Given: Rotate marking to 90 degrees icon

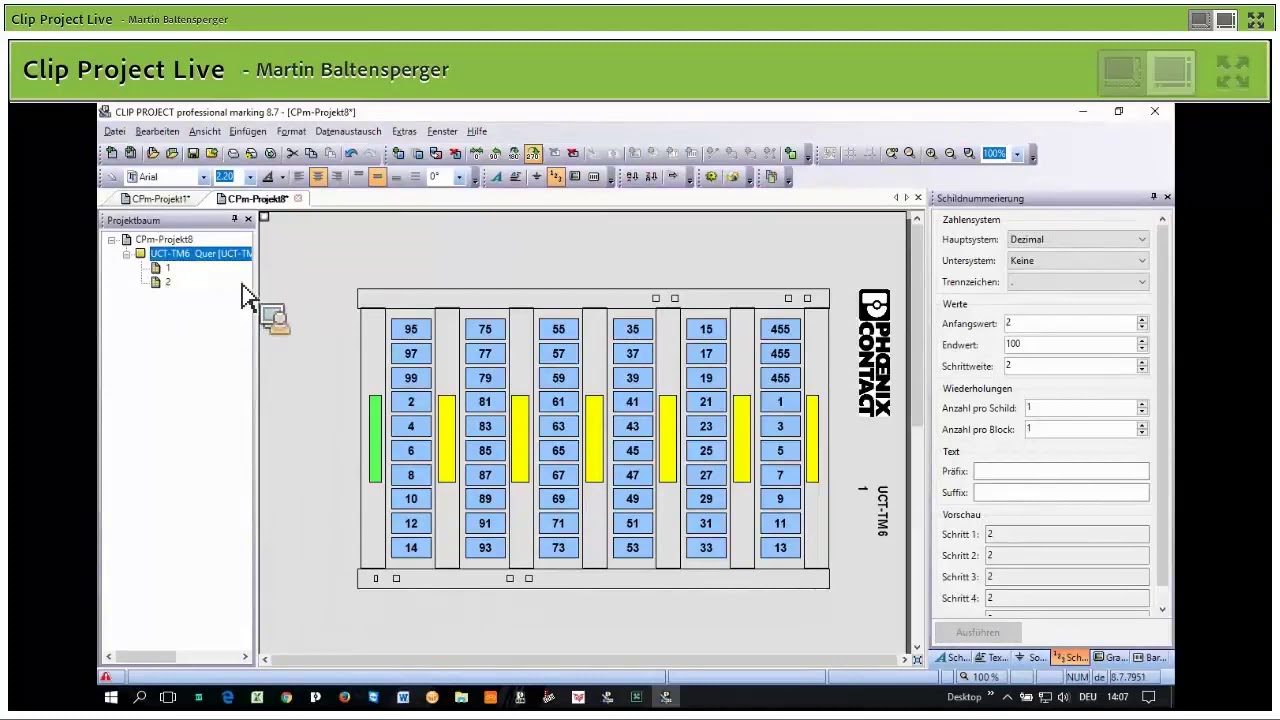Looking at the screenshot, I should point(495,154).
